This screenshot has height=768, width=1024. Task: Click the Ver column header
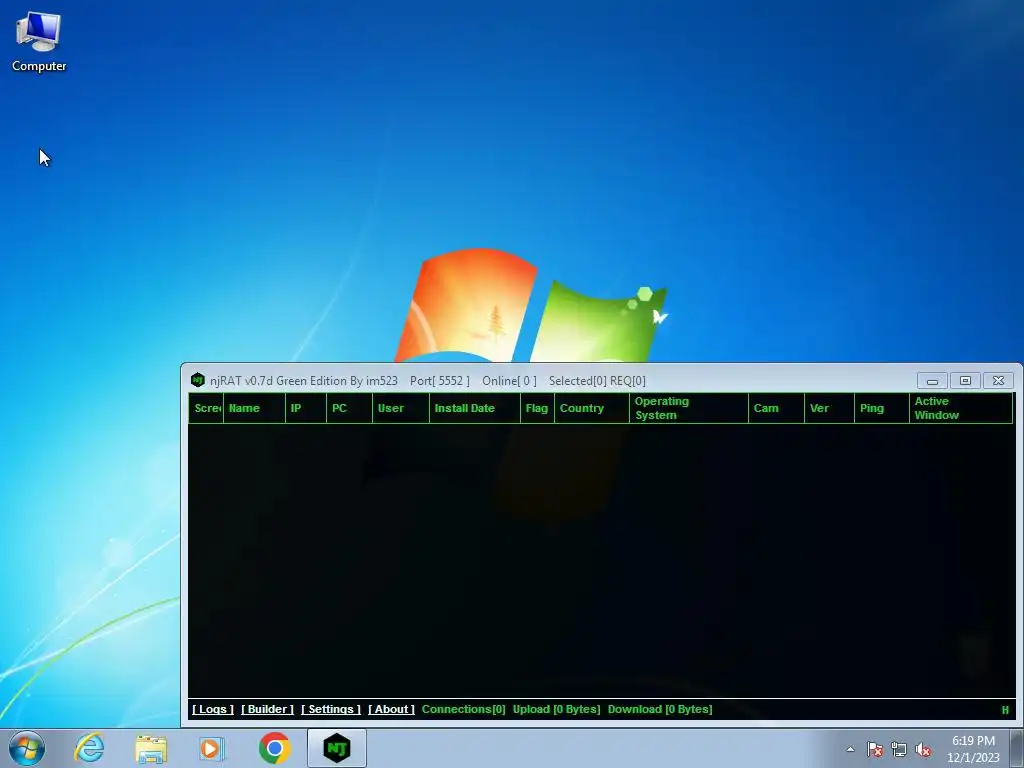(829, 408)
